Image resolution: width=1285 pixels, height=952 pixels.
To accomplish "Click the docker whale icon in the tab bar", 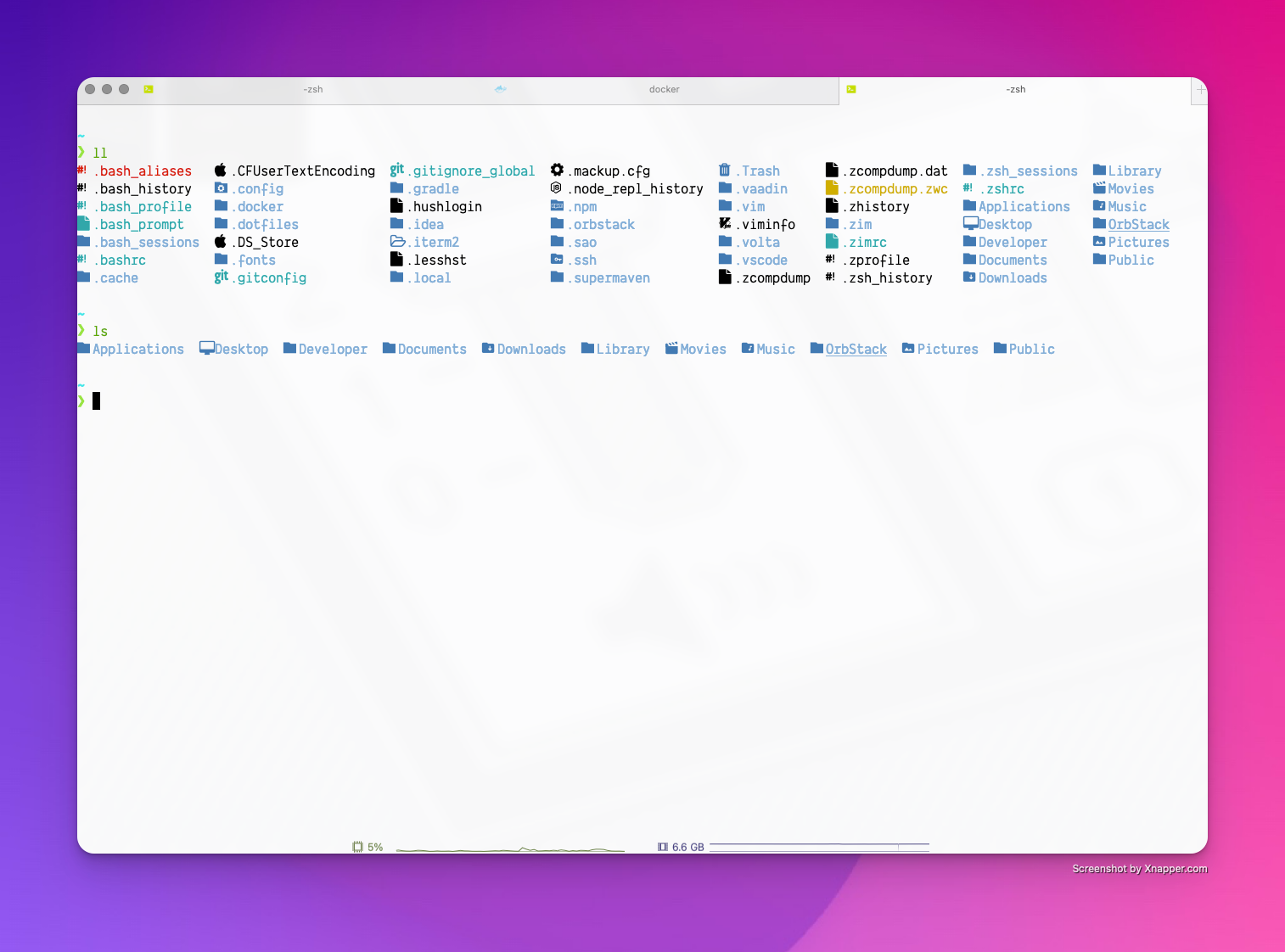I will click(501, 88).
